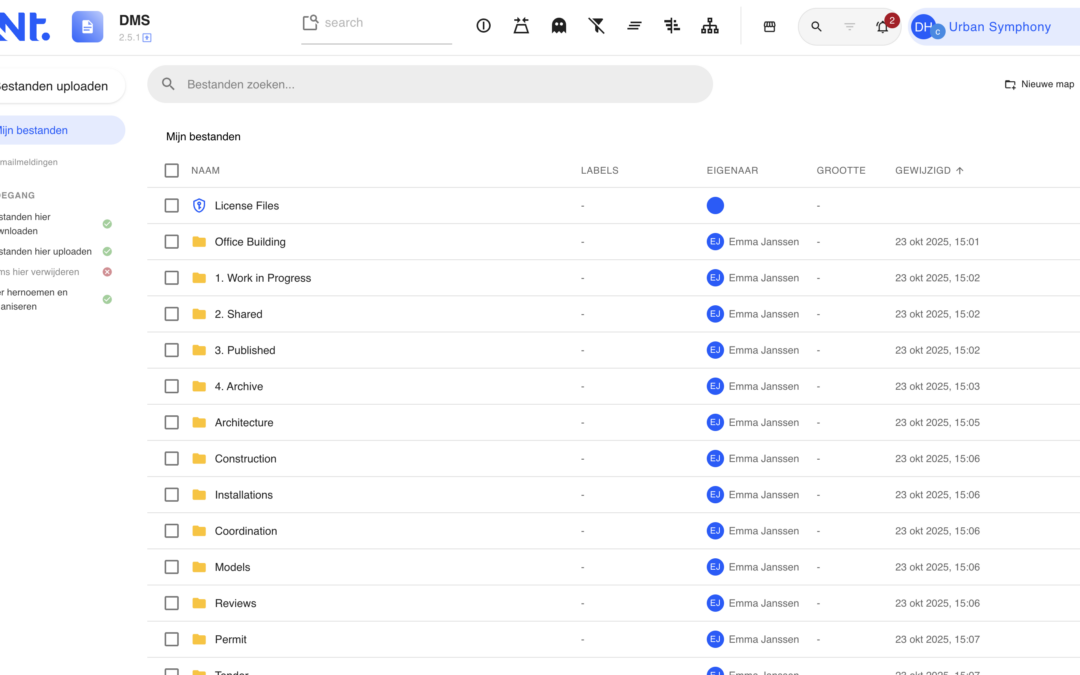Sort the list by NAAM column header
Image resolution: width=1080 pixels, height=675 pixels.
(205, 170)
